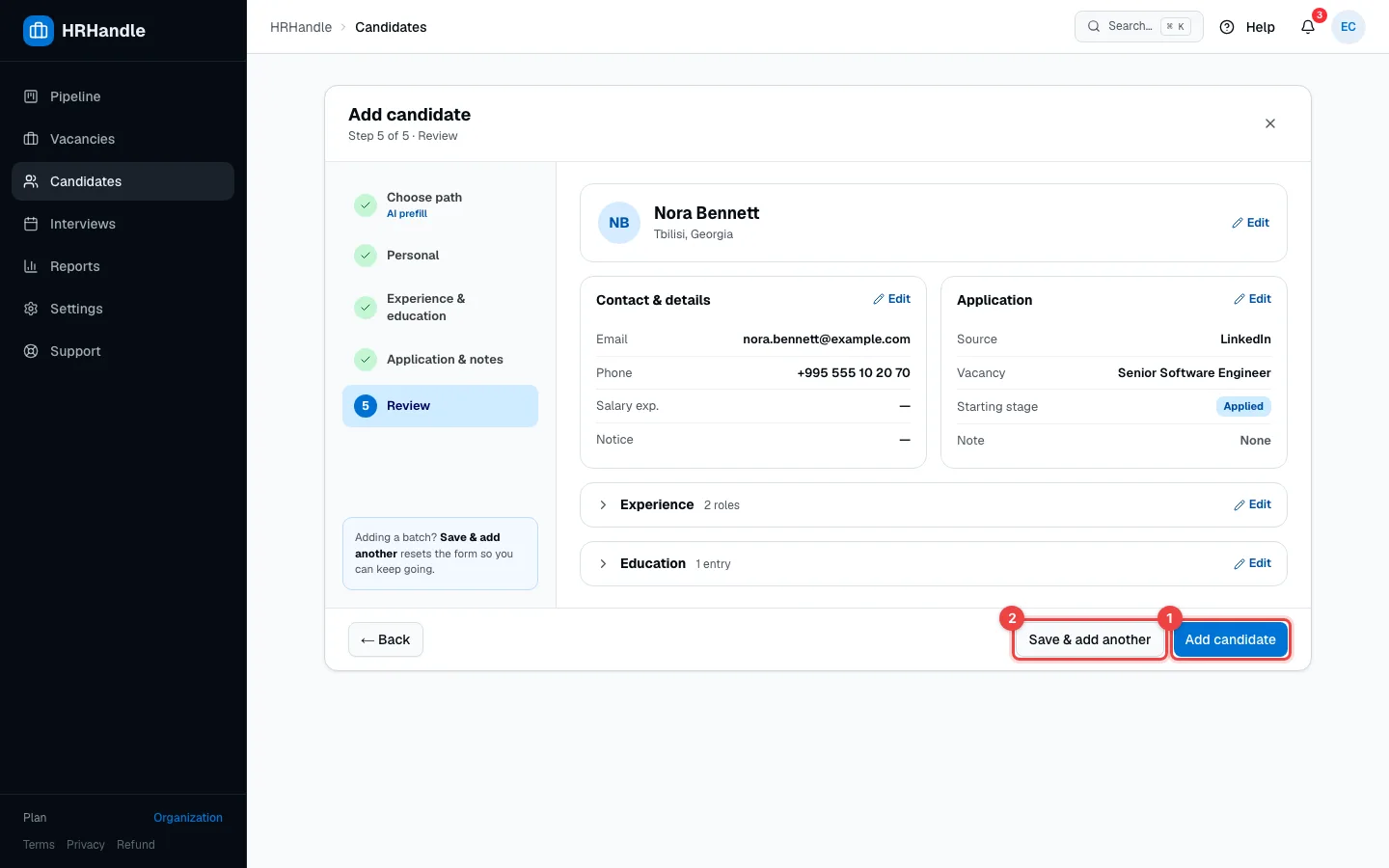Viewport: 1389px width, 868px height.
Task: Click the Search box in the header
Action: [x=1138, y=27]
